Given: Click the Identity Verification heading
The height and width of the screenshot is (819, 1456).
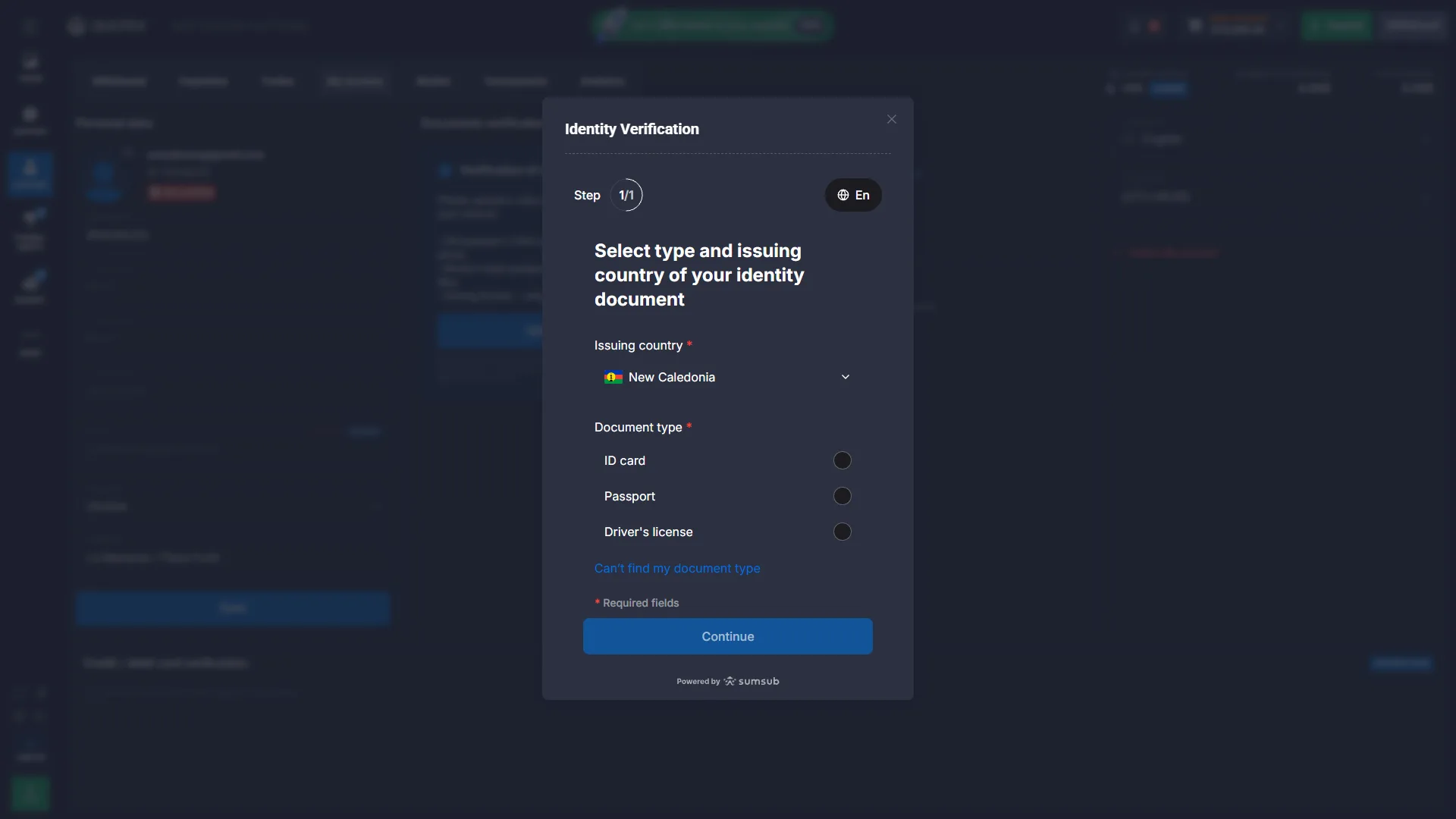Looking at the screenshot, I should click(632, 129).
